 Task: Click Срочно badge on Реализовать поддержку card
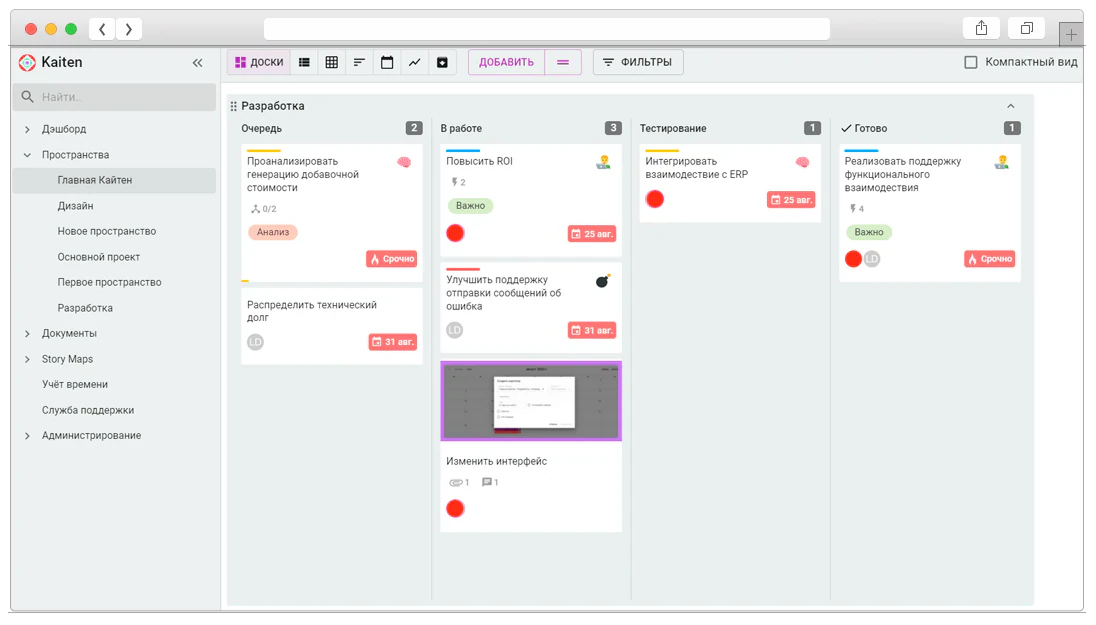[990, 259]
